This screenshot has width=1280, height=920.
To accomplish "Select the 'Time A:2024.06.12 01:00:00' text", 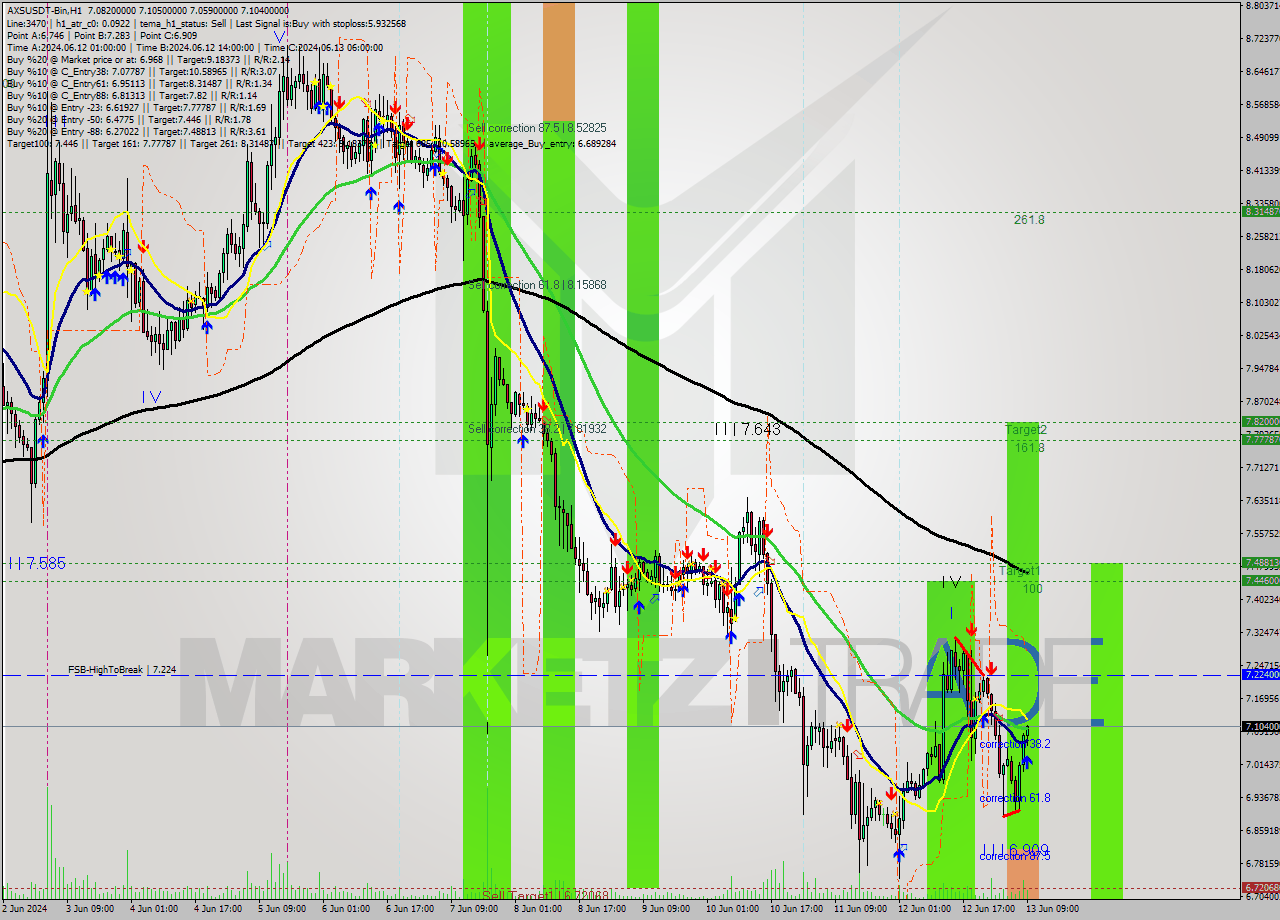I will 66,47.
